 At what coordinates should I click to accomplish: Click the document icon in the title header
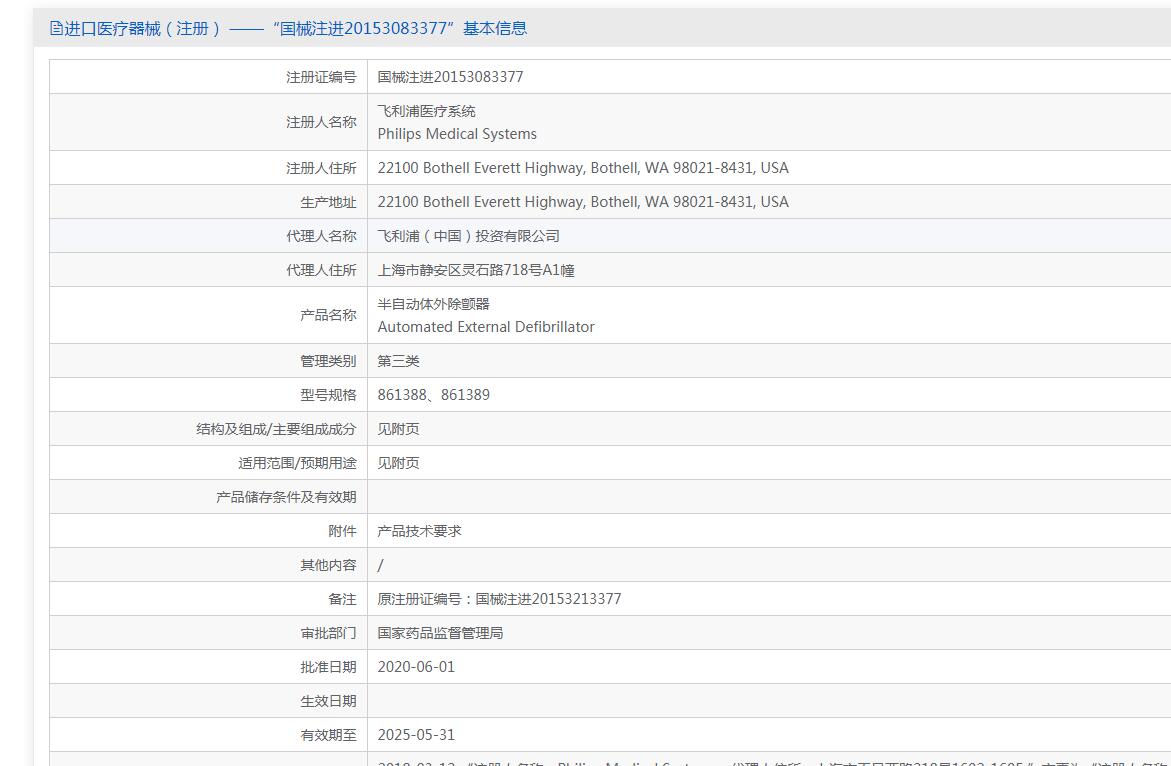tap(57, 28)
